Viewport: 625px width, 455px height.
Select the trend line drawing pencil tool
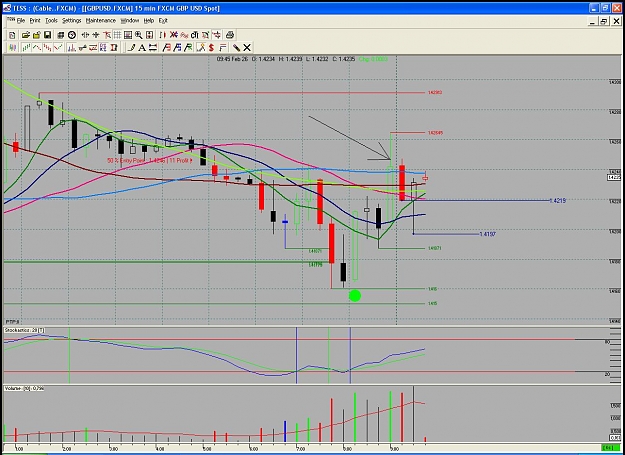tap(131, 48)
